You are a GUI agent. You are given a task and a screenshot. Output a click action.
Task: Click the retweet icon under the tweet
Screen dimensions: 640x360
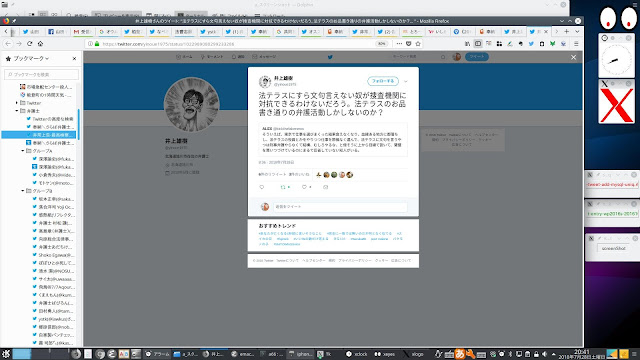coord(283,187)
